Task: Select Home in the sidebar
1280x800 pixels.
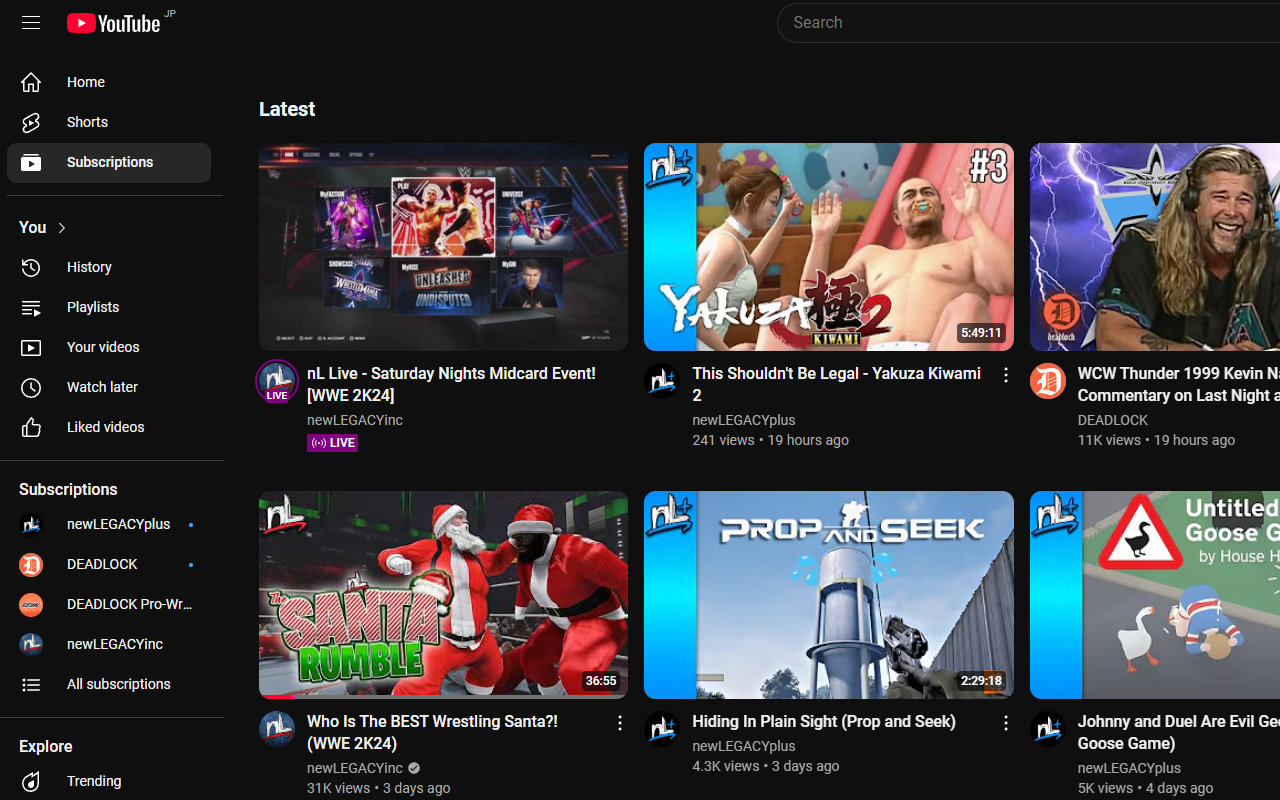Action: [85, 82]
